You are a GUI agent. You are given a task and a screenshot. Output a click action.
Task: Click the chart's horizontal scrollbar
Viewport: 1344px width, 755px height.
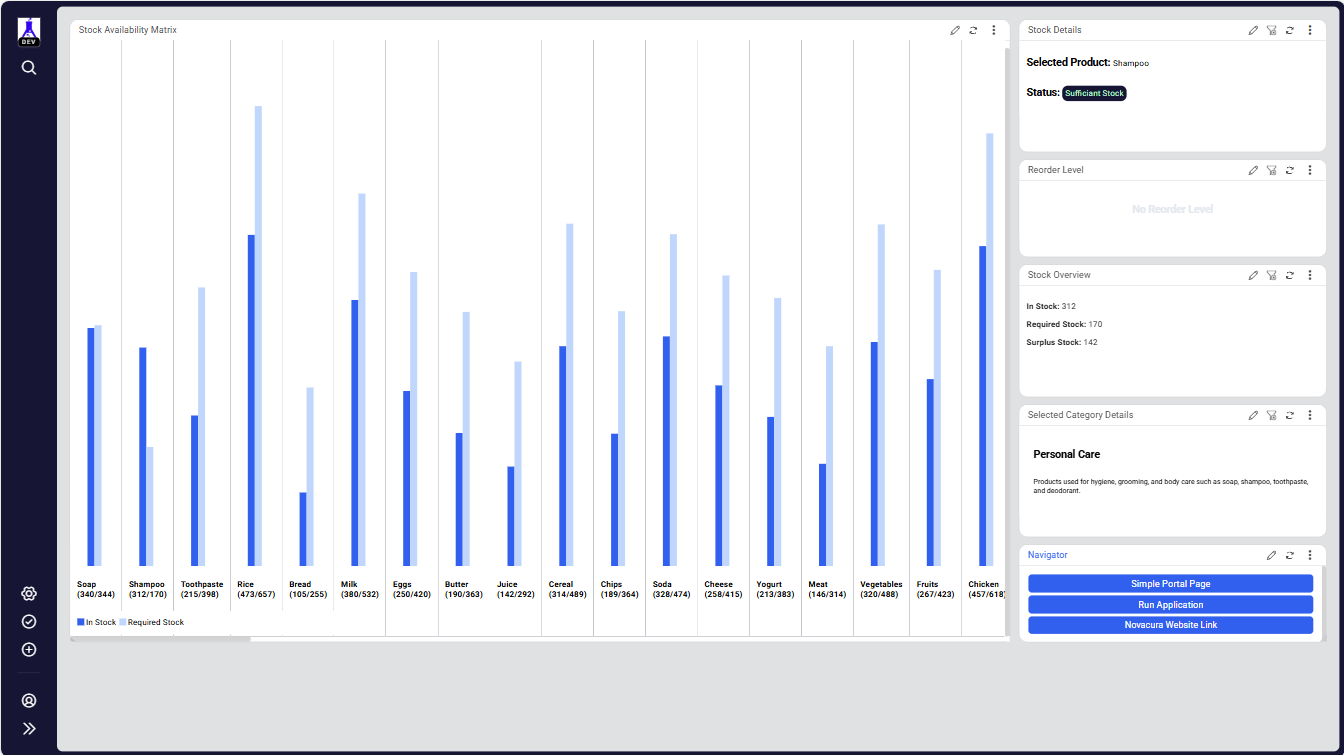coord(160,639)
